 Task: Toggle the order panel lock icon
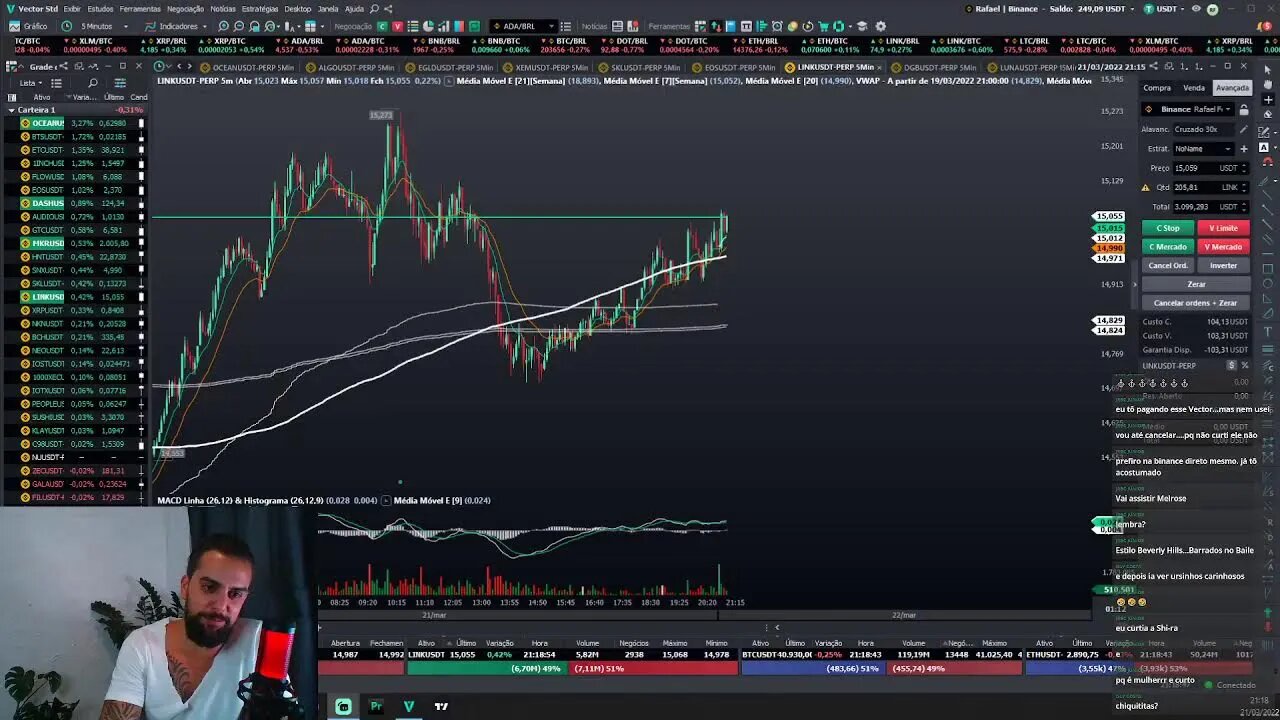[x=1244, y=109]
